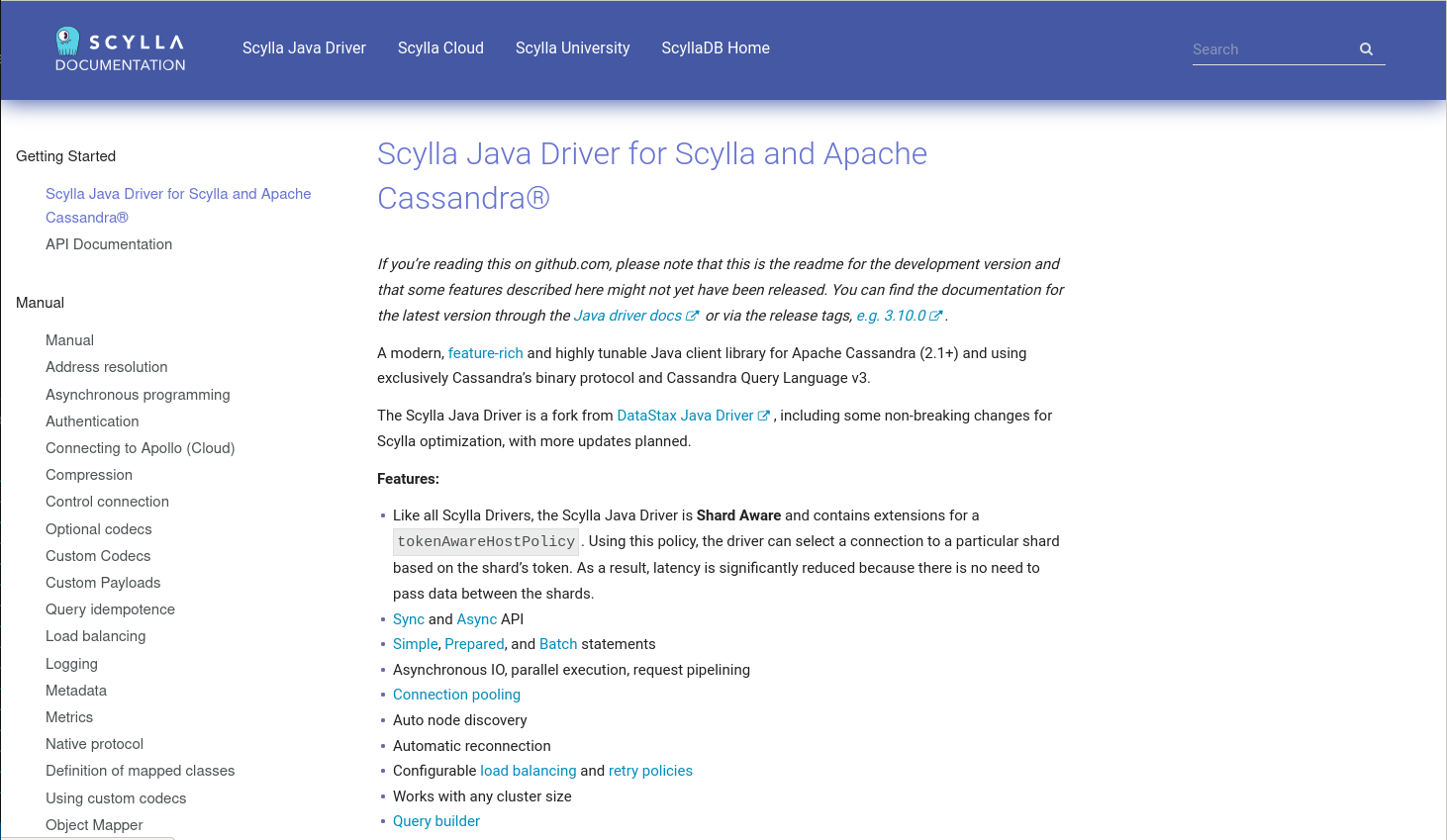Follow the Java driver docs link
This screenshot has width=1447, height=840.
[x=627, y=316]
